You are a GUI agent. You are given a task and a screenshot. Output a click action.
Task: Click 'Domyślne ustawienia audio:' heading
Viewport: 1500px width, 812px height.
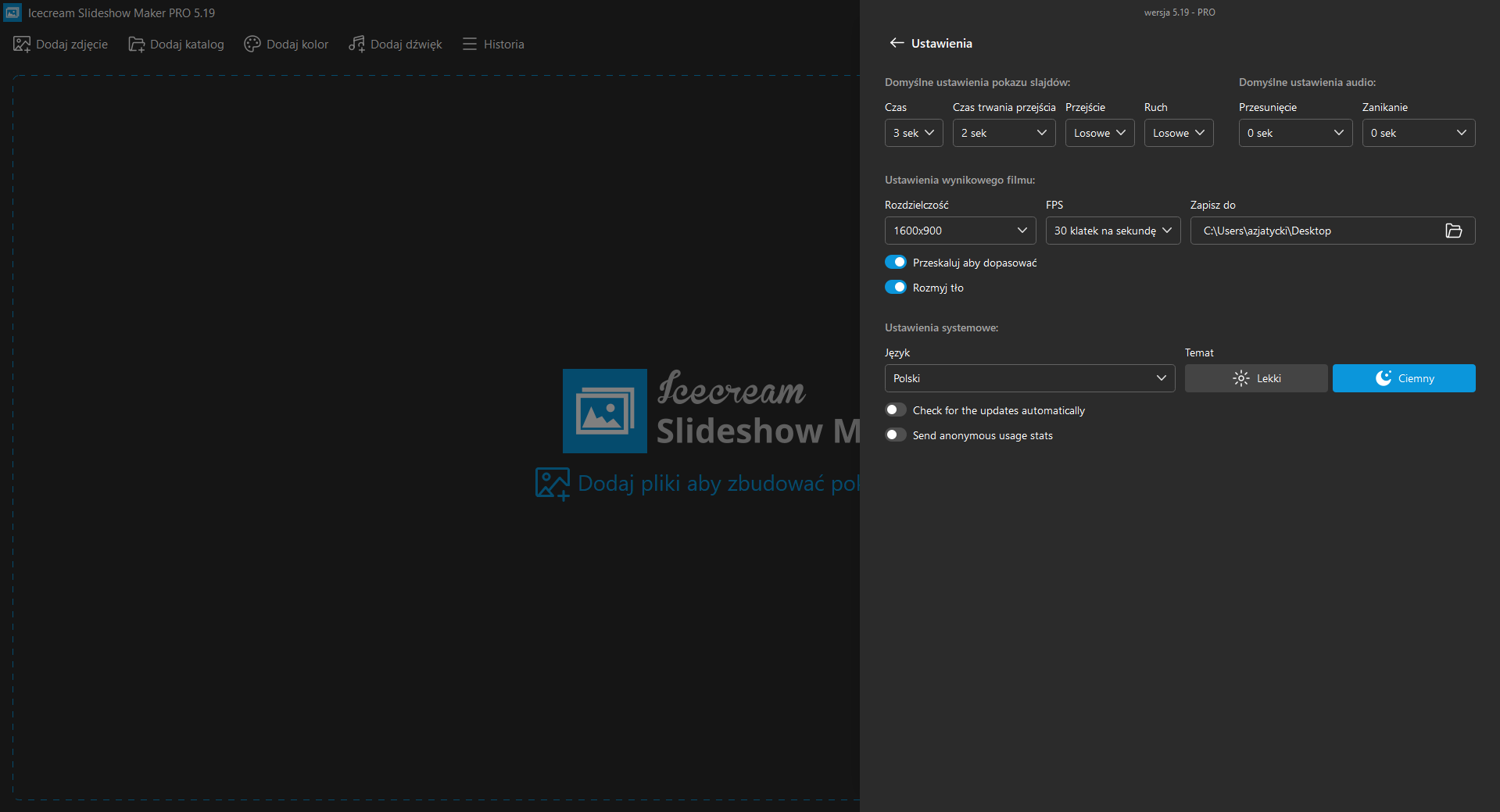coord(1307,82)
